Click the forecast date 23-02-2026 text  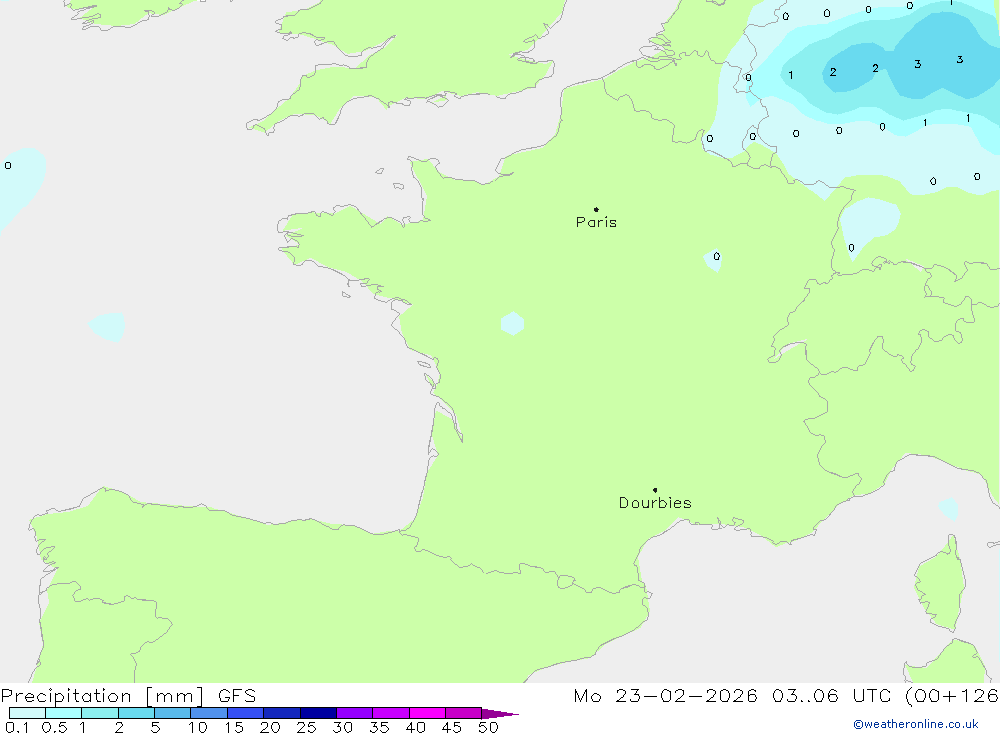pos(686,695)
